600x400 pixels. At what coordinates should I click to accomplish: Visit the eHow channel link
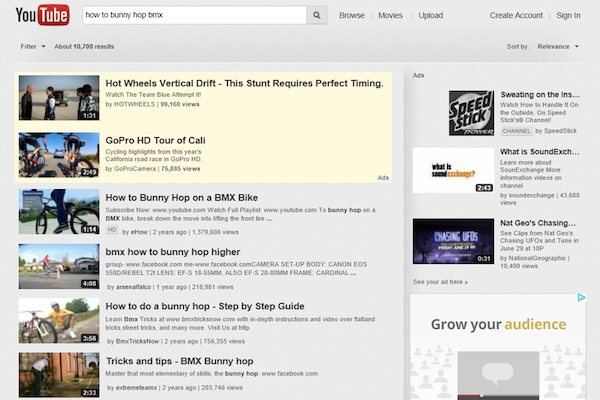(x=139, y=232)
